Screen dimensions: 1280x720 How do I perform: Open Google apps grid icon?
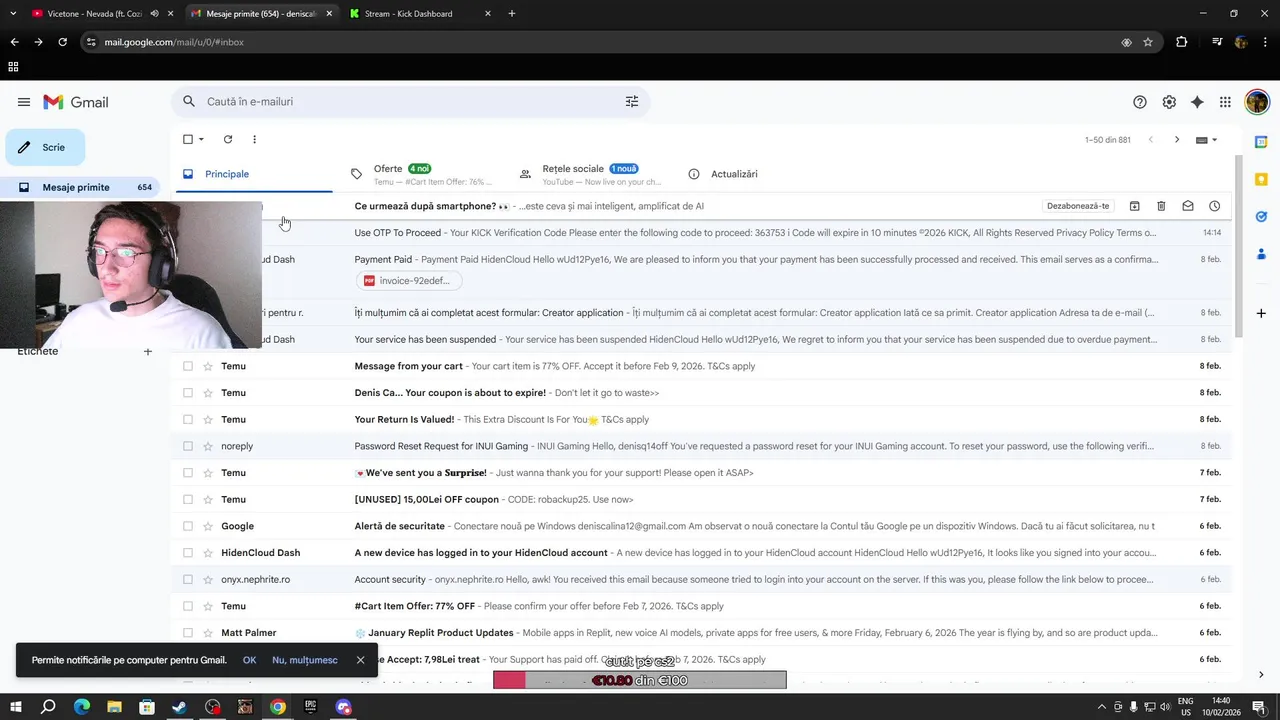[x=1225, y=102]
